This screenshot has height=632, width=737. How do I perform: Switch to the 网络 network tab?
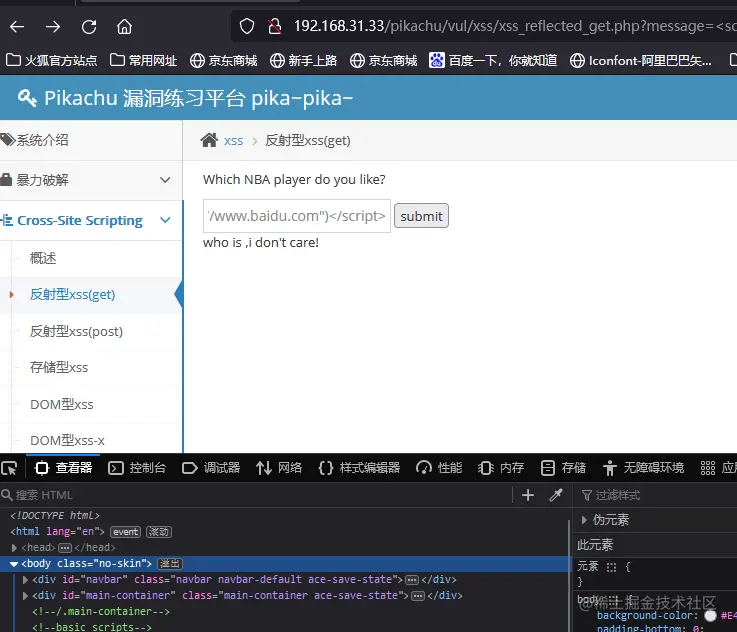[279, 468]
